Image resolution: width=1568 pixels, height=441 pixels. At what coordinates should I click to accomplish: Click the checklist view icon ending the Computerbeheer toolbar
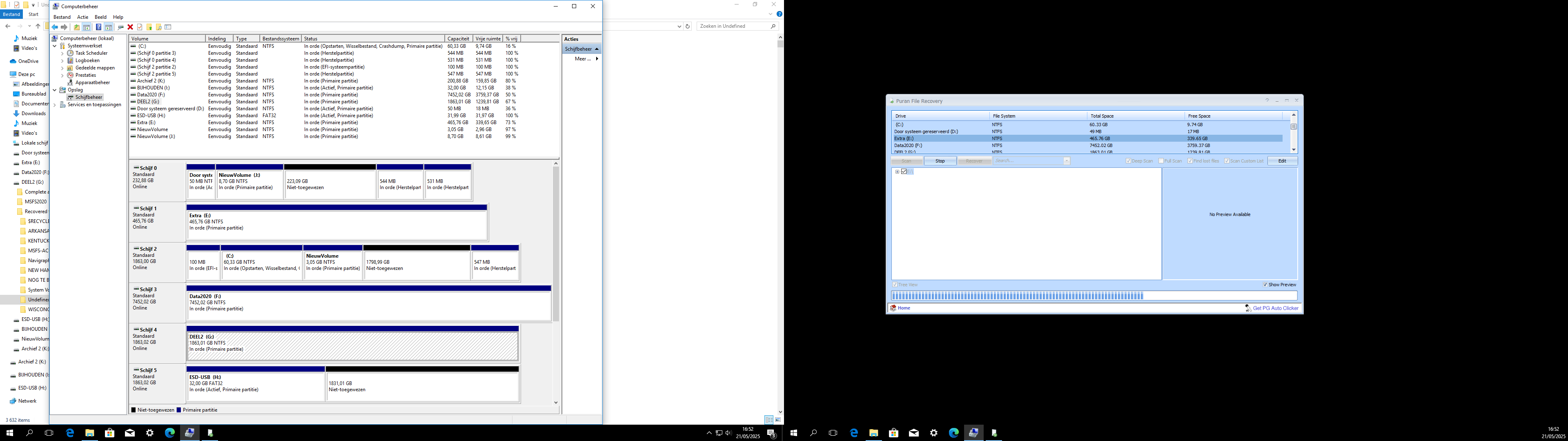coord(168,27)
